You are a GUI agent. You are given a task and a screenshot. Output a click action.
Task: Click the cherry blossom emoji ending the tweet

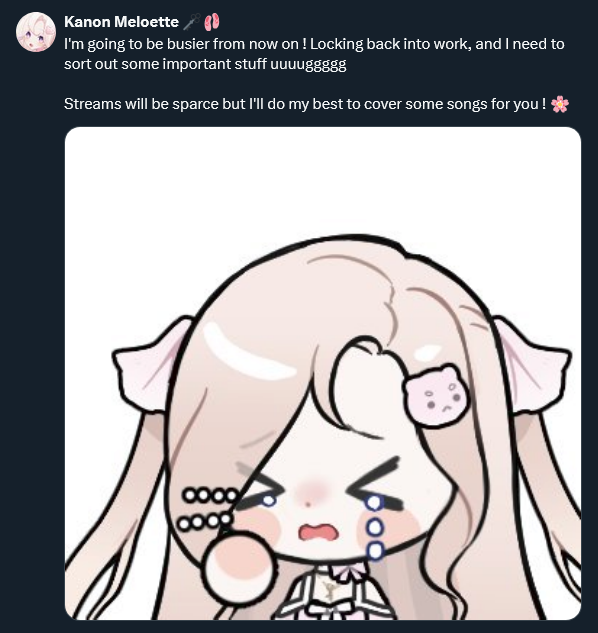(x=560, y=104)
